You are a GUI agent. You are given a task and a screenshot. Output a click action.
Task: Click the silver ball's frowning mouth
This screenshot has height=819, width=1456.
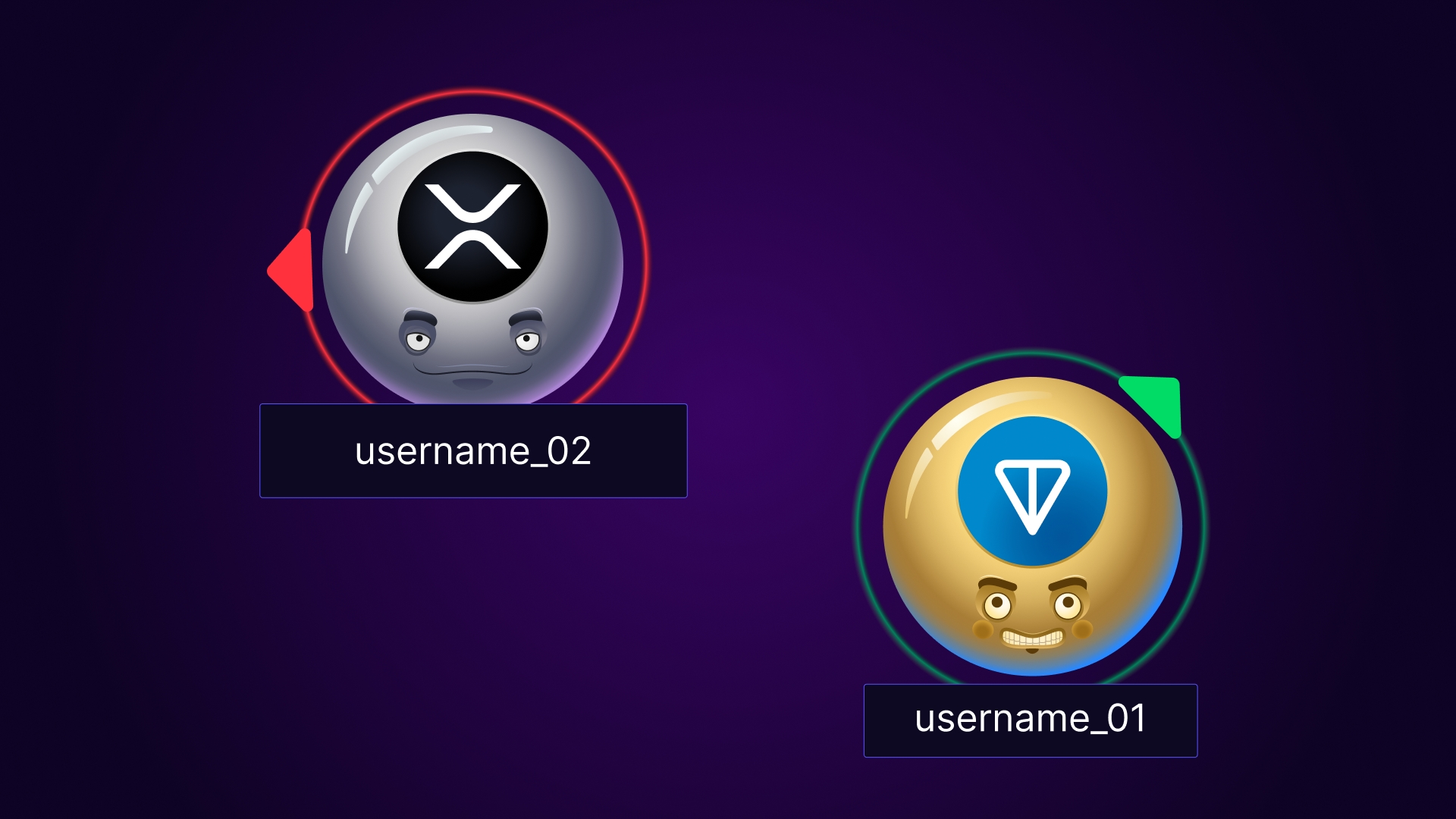[472, 371]
